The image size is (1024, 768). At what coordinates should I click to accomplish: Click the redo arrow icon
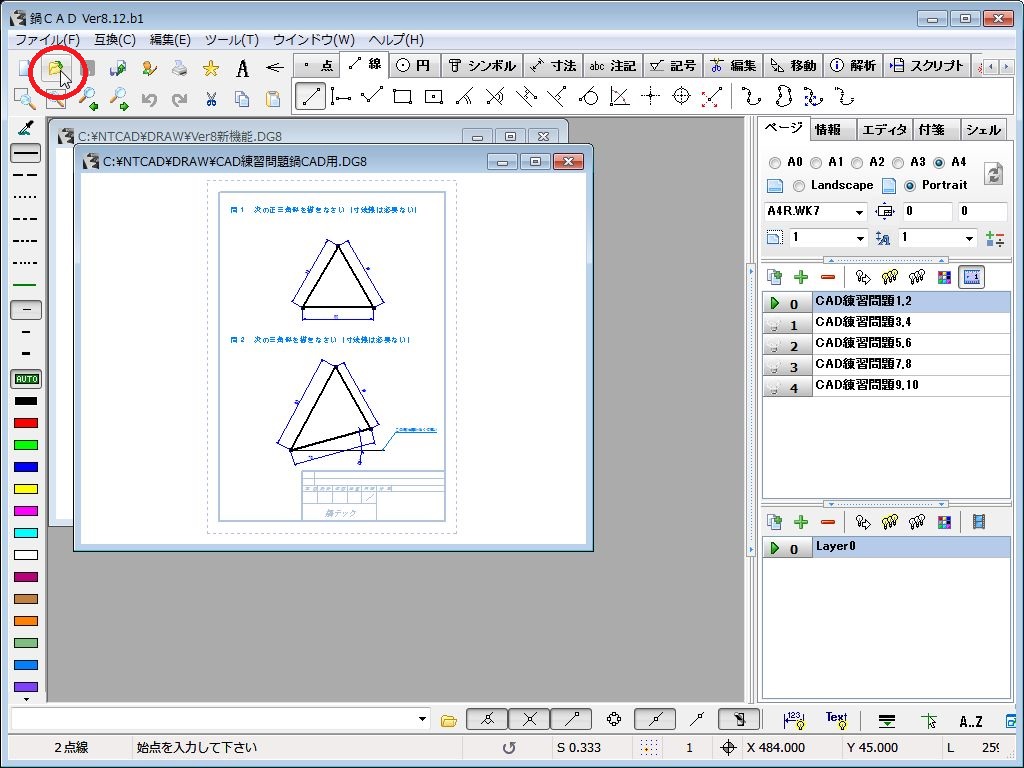180,99
